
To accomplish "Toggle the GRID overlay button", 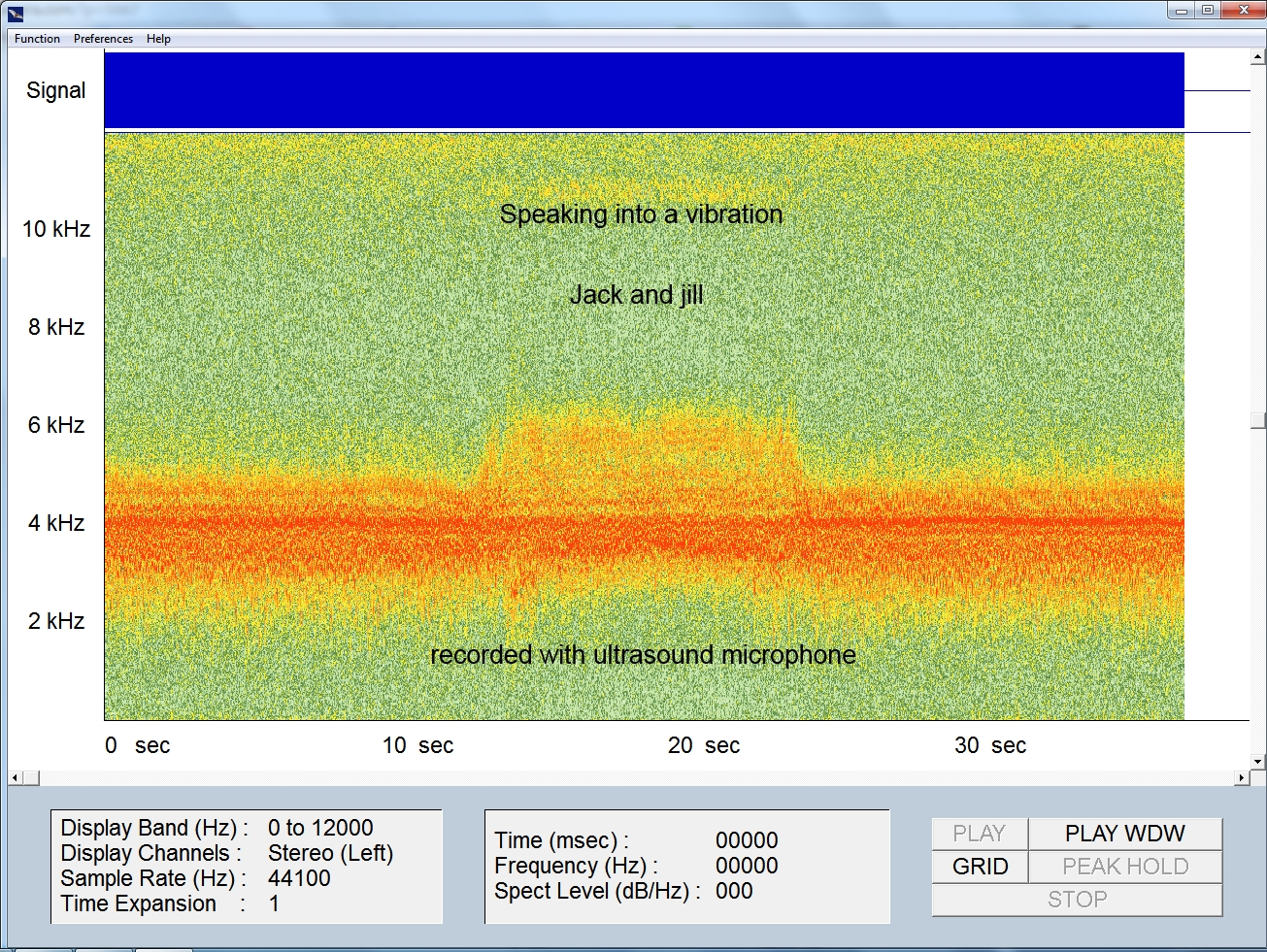I will coord(980,867).
